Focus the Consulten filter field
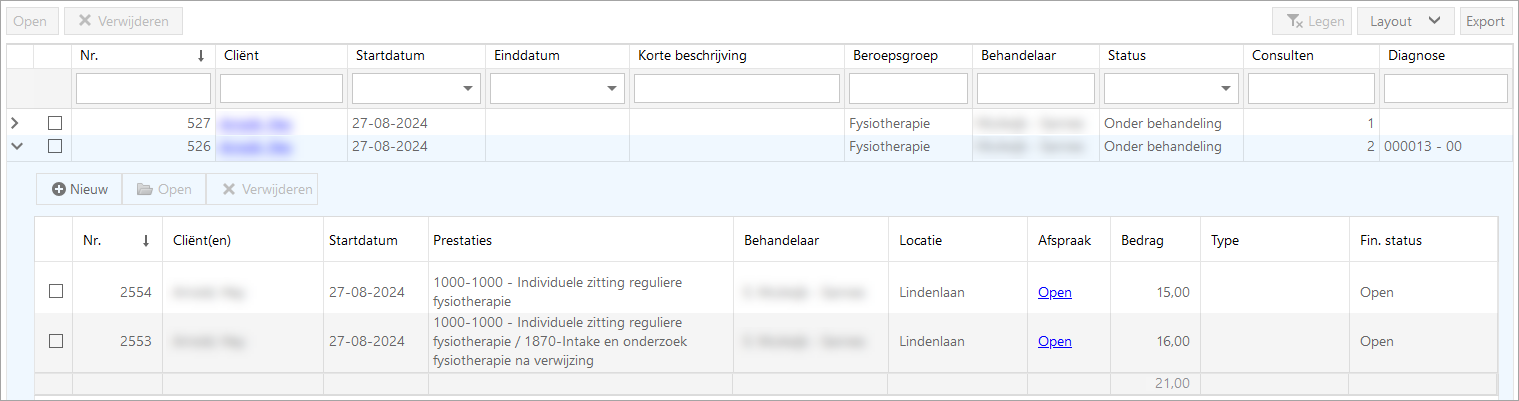The image size is (1519, 401). (x=1311, y=89)
